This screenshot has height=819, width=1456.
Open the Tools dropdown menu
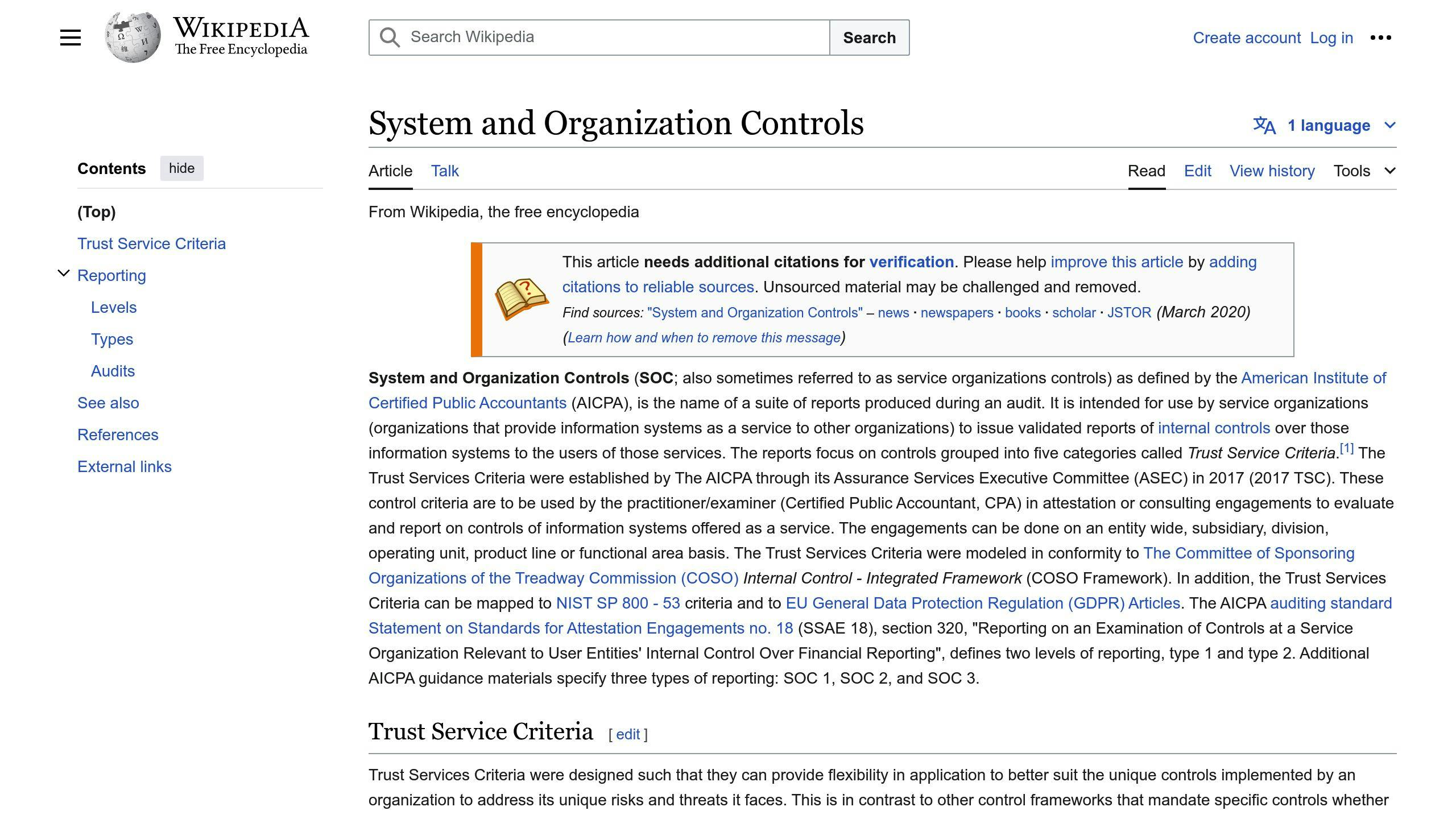coord(1364,171)
